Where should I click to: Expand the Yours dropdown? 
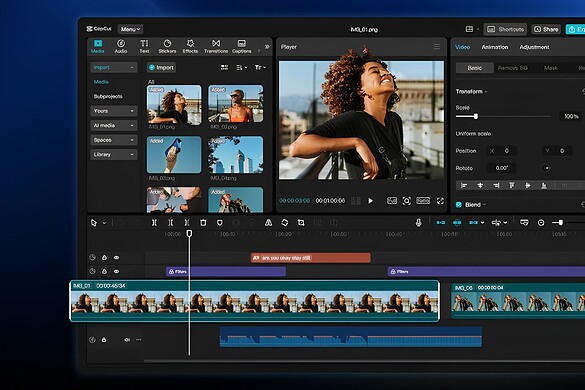[x=114, y=111]
